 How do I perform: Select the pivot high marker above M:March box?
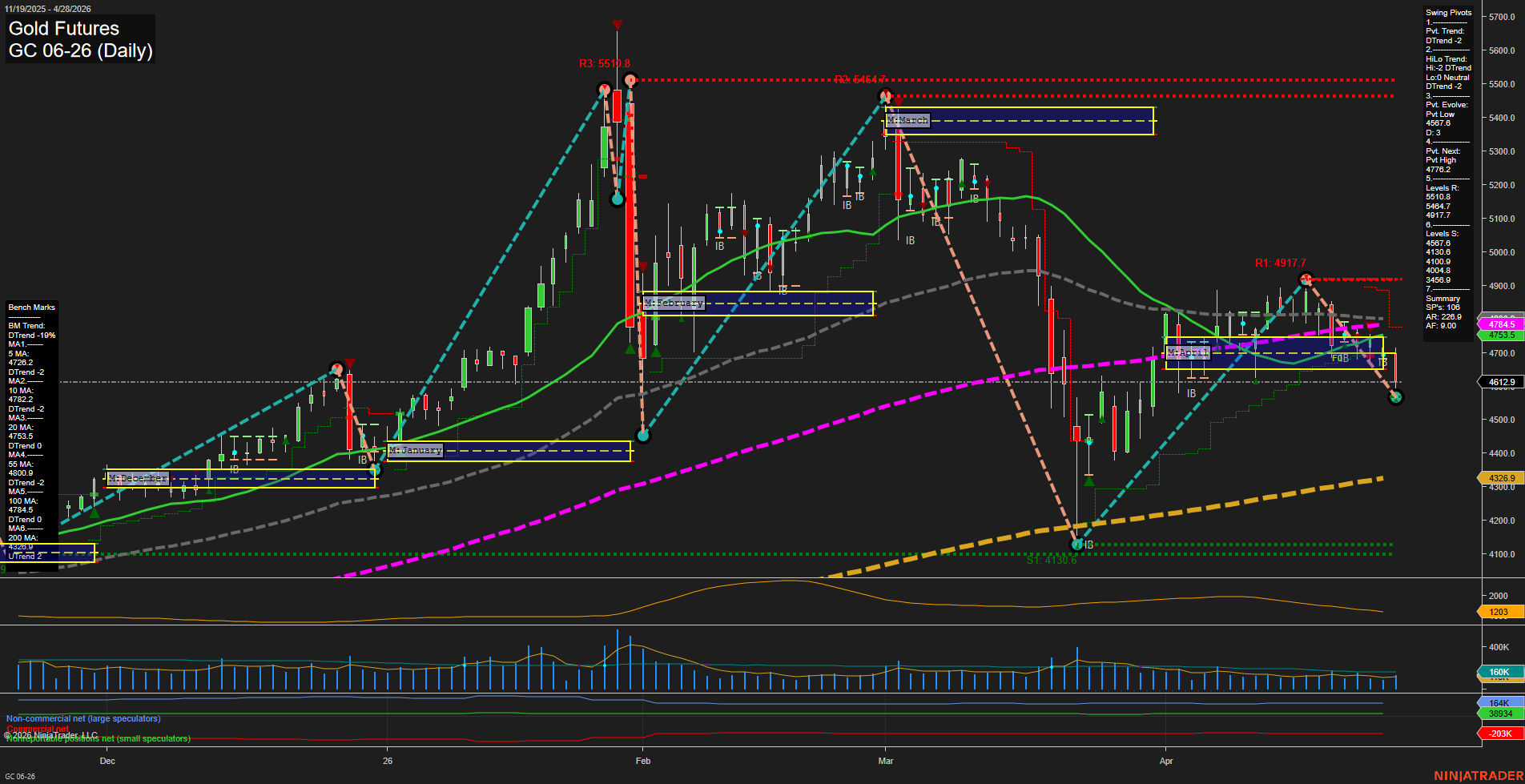(x=885, y=96)
